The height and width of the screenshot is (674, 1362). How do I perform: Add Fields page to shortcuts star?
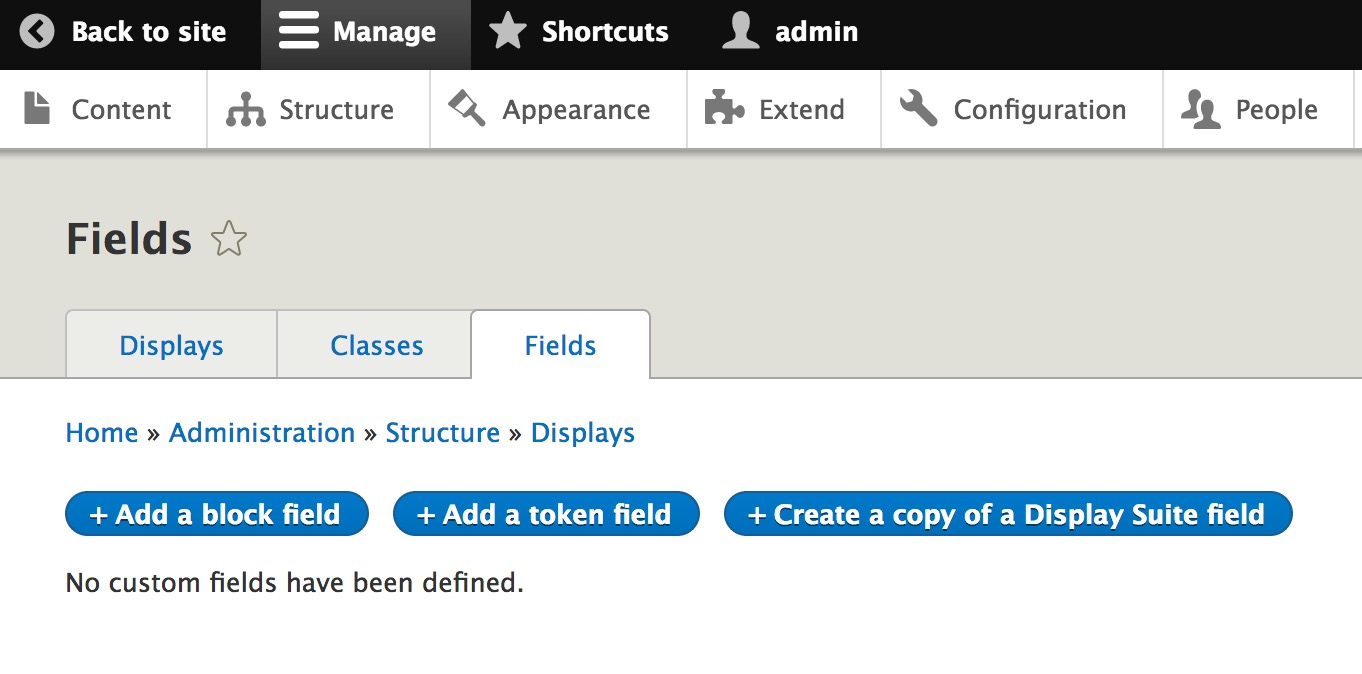229,240
